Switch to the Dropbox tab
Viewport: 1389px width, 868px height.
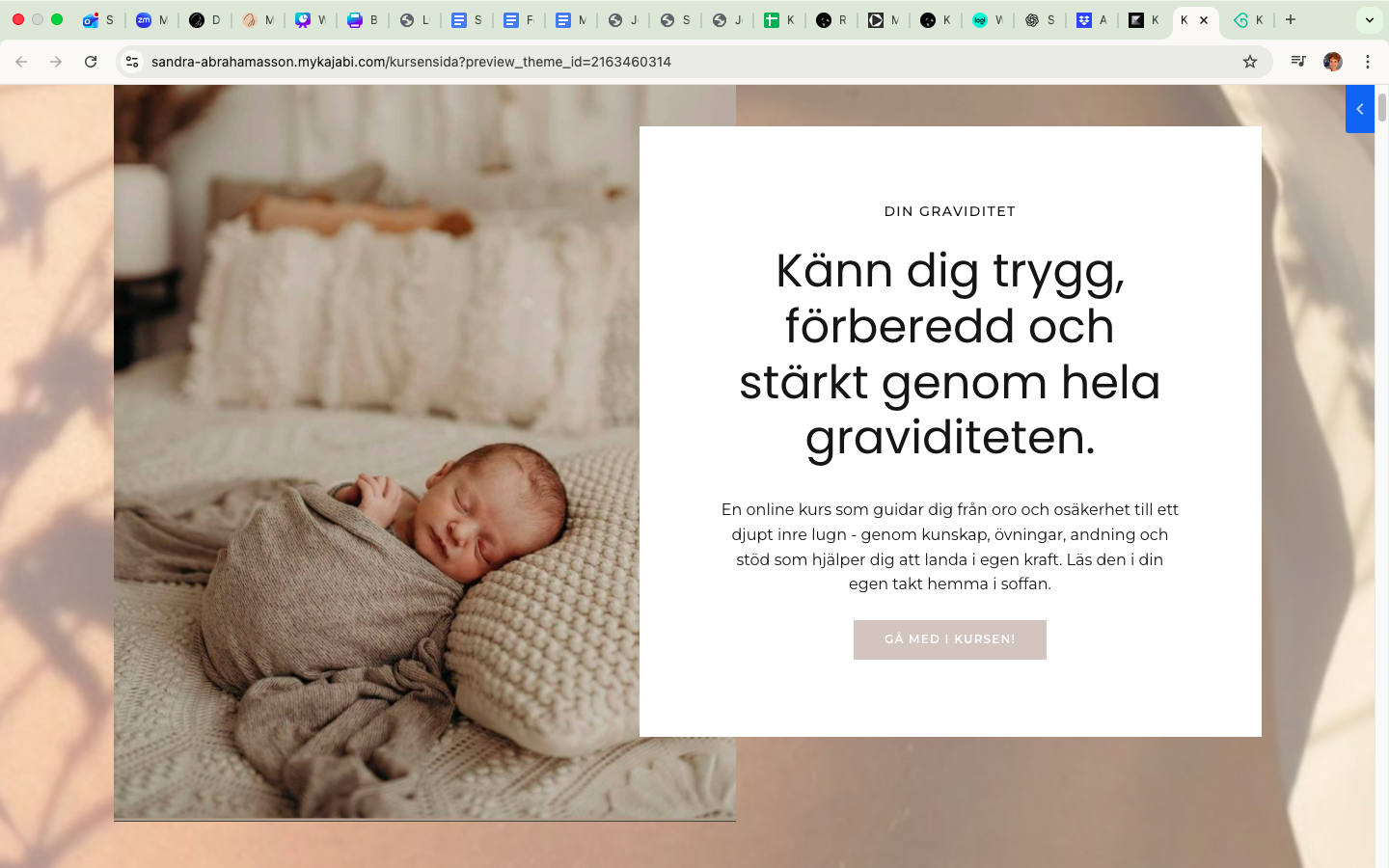(1092, 19)
